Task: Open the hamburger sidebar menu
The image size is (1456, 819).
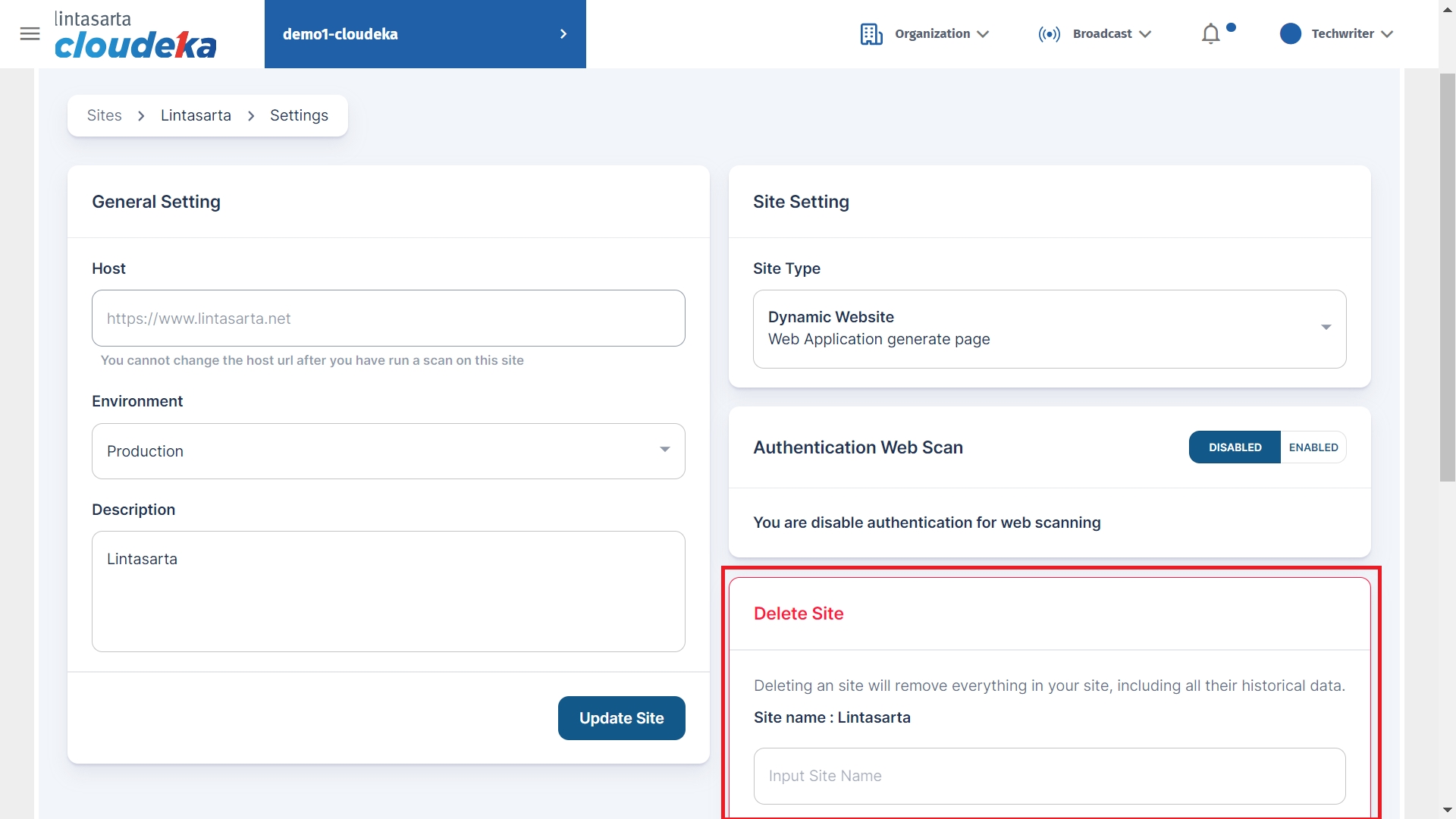Action: 30,33
